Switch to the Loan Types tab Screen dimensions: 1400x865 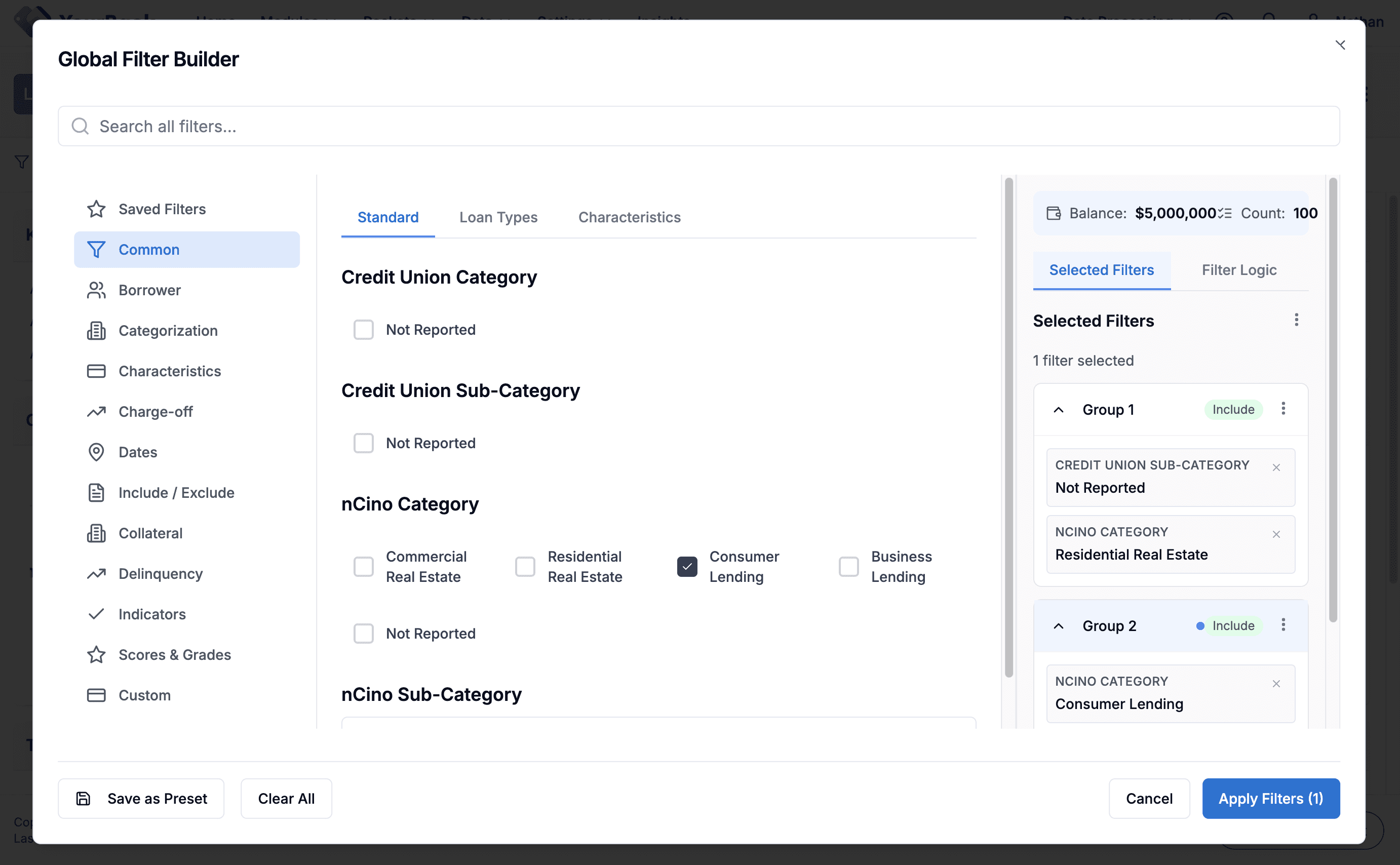(498, 217)
